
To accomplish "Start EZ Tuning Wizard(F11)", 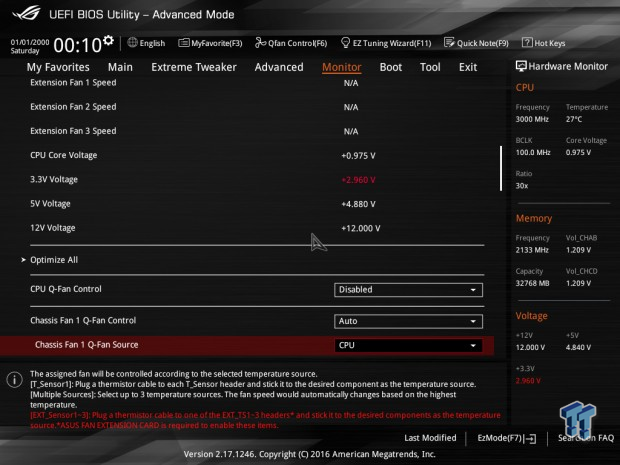I will pyautogui.click(x=386, y=43).
